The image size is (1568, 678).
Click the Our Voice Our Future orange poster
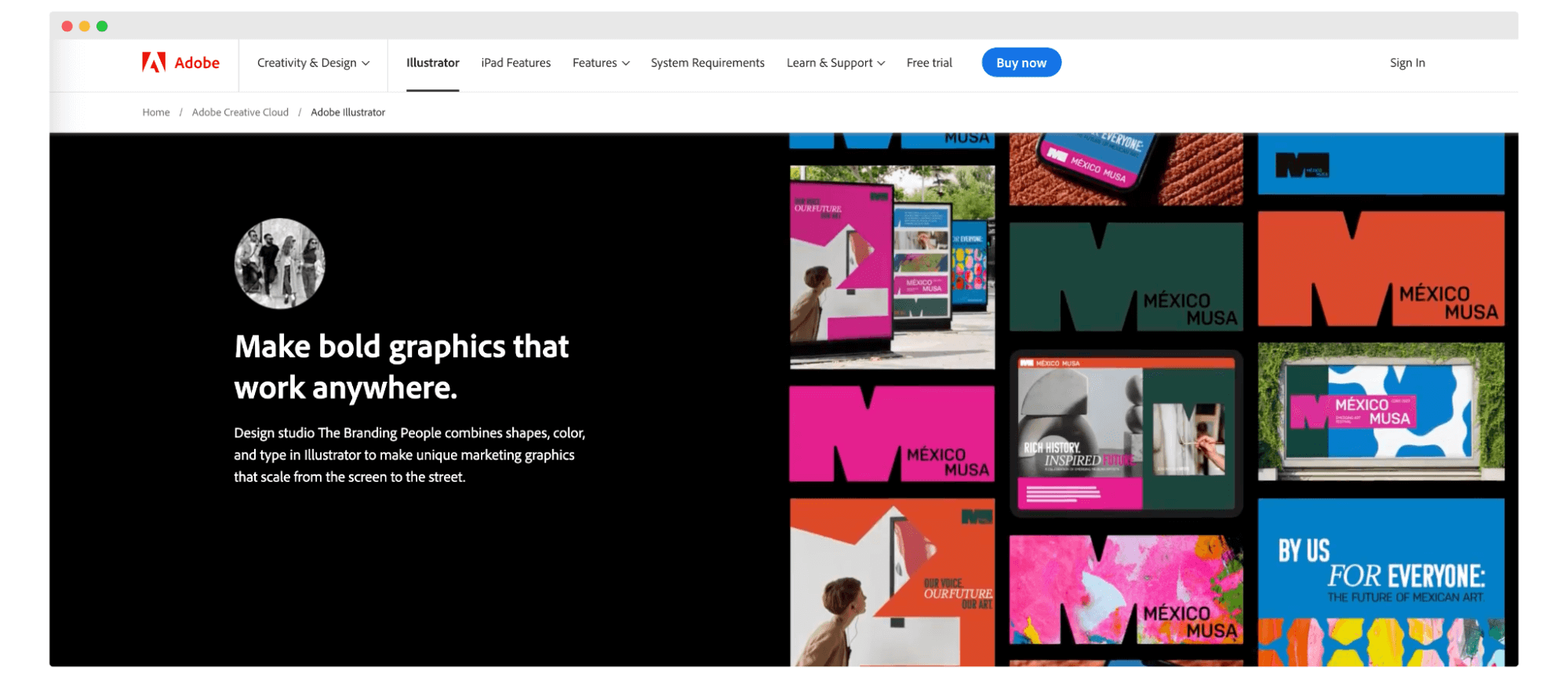click(892, 582)
